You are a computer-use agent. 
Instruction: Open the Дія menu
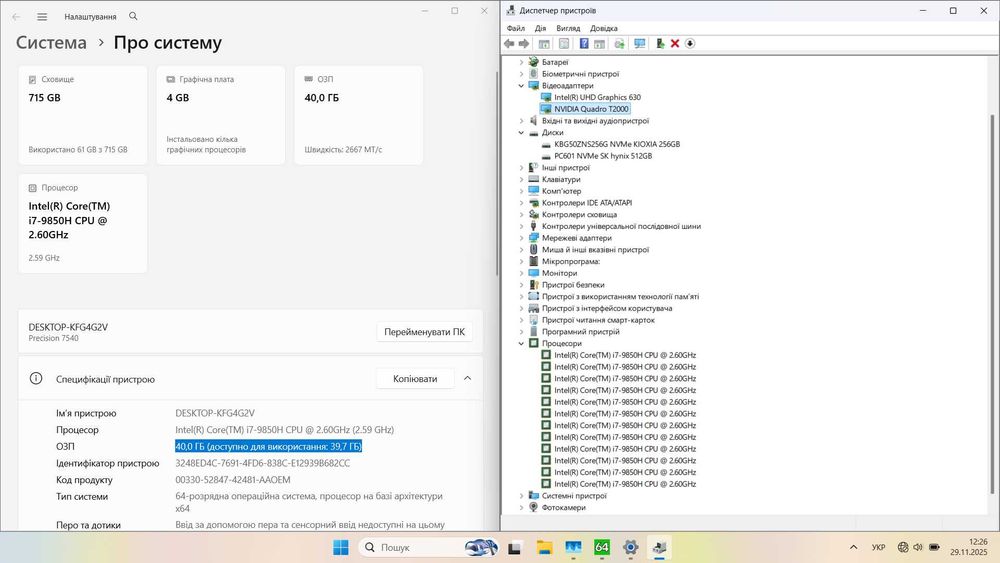pos(540,28)
